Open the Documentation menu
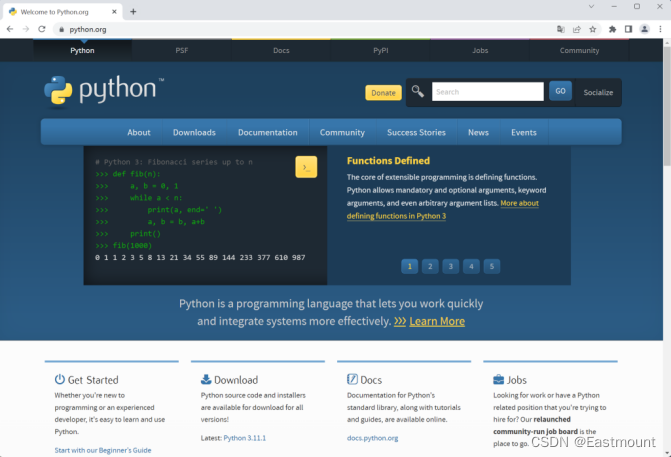This screenshot has width=671, height=457. [268, 133]
